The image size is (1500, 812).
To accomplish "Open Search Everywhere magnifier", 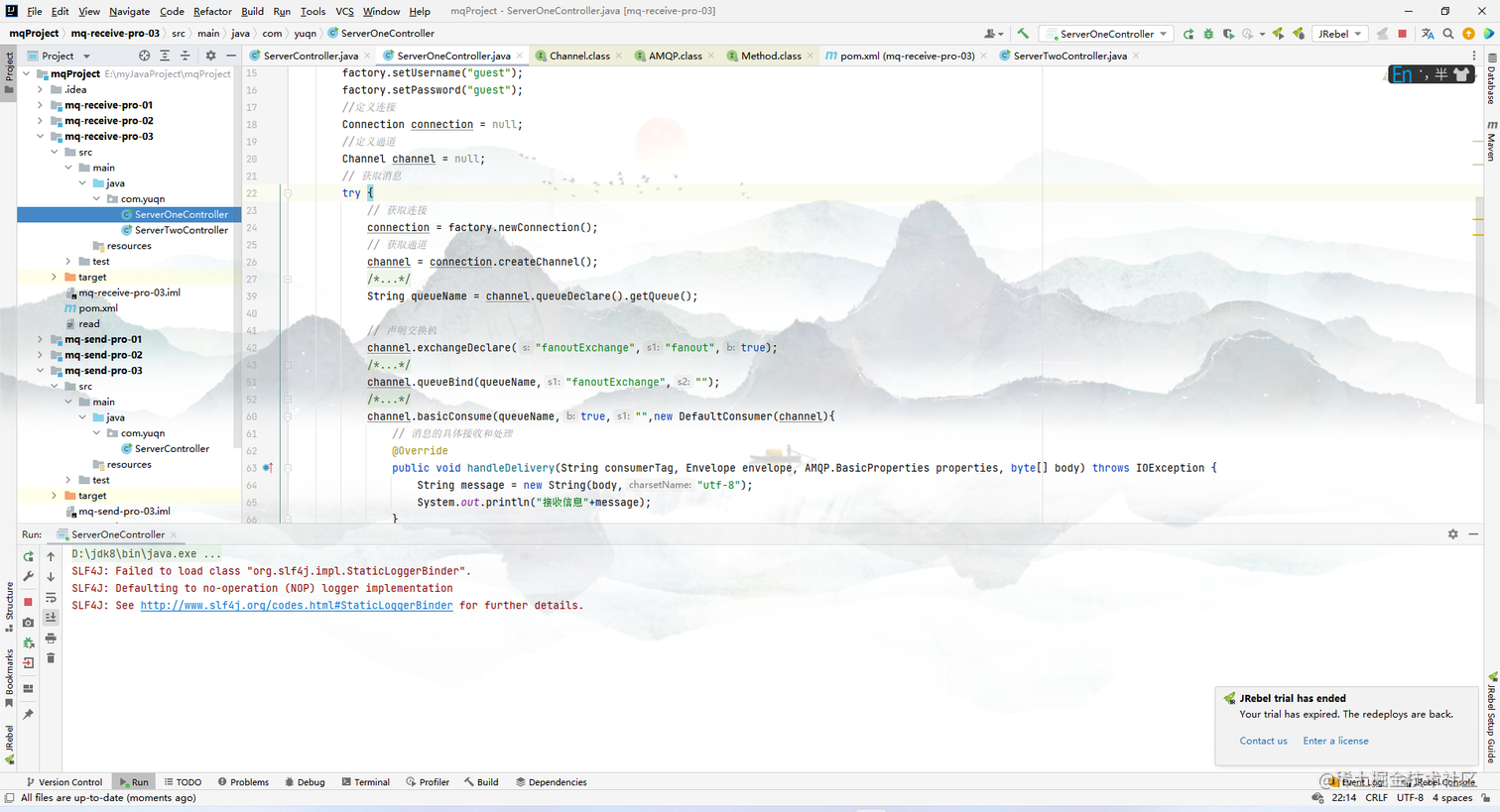I will [x=1448, y=33].
